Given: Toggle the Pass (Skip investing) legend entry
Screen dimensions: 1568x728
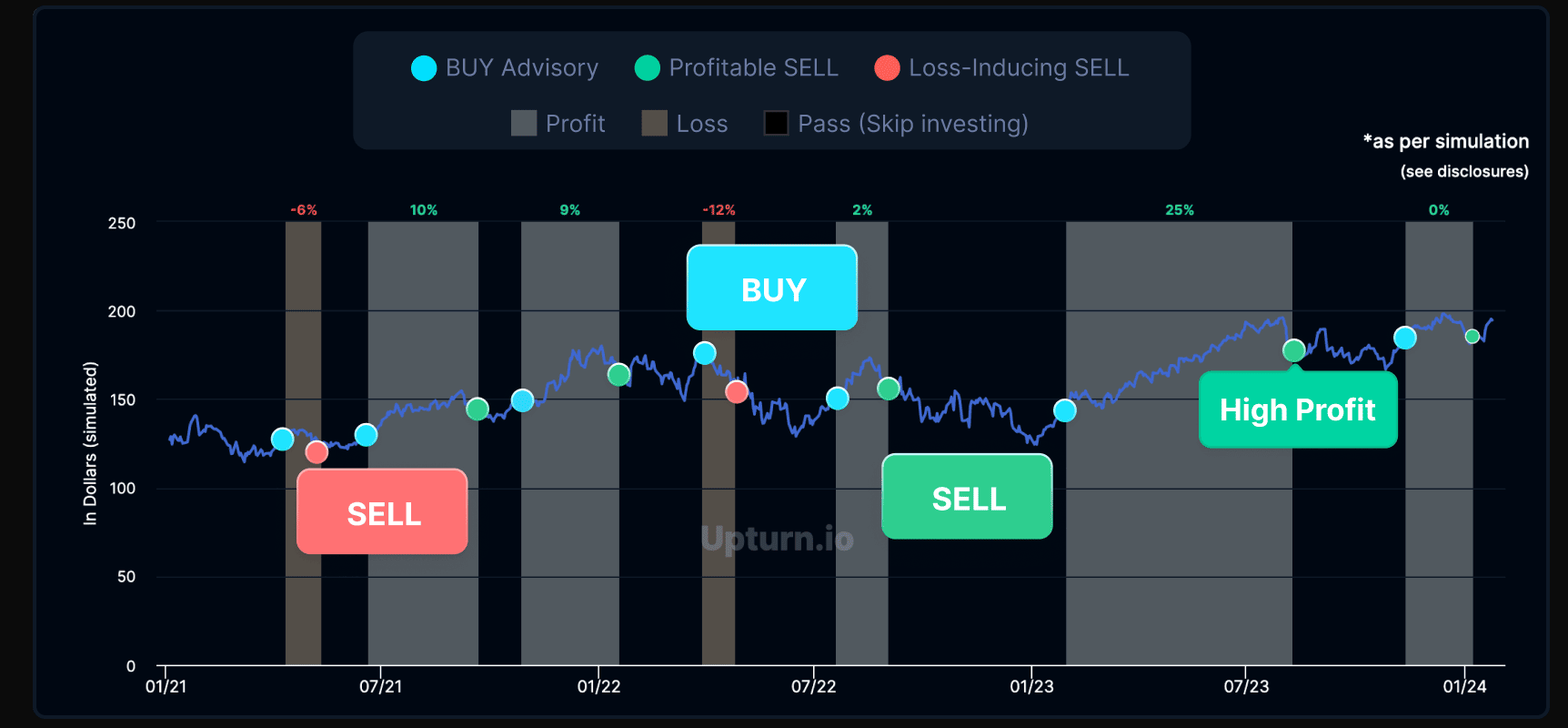Looking at the screenshot, I should pos(896,124).
